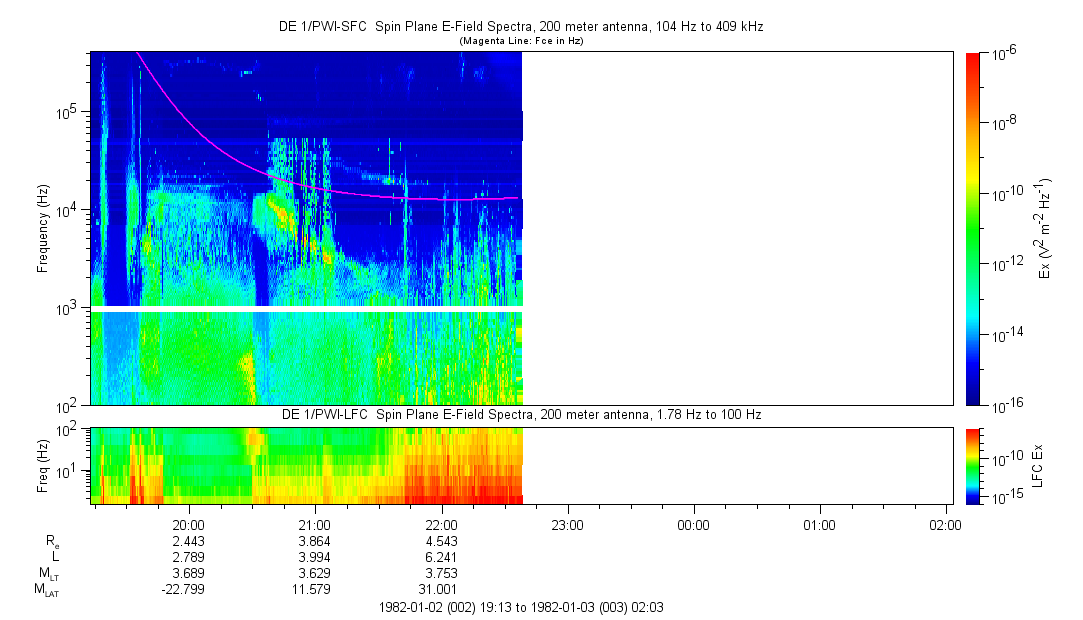
Task: Click the L value 6.241
Action: click(441, 556)
